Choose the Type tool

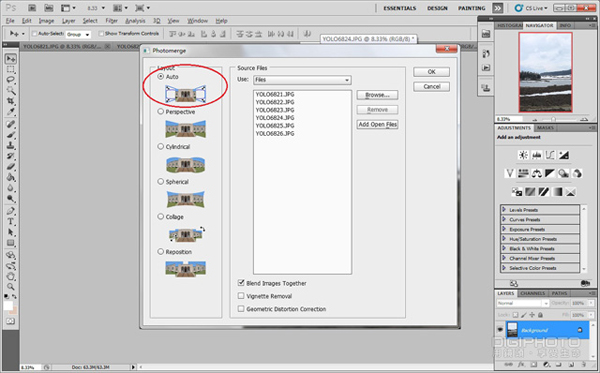[11, 222]
